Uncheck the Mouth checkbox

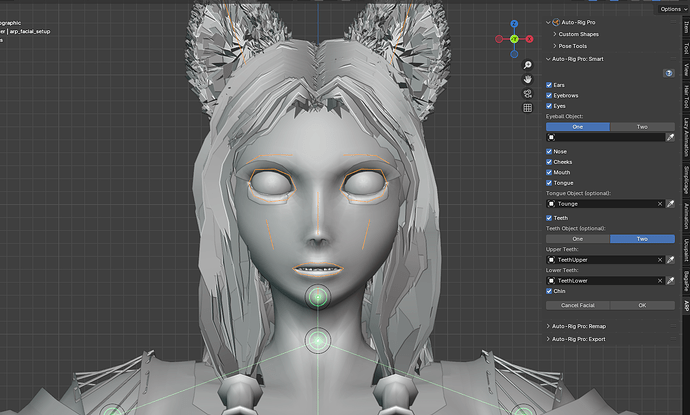(x=549, y=173)
